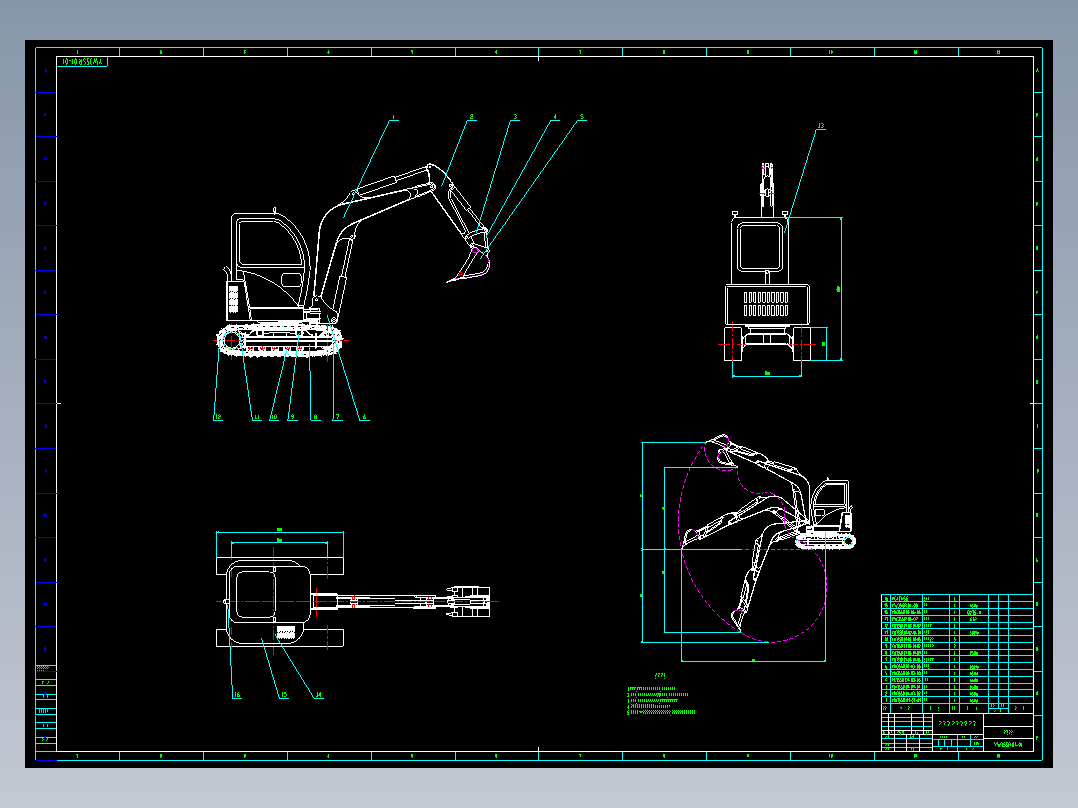Select the top-left drawing label box
The image size is (1078, 808).
82,61
